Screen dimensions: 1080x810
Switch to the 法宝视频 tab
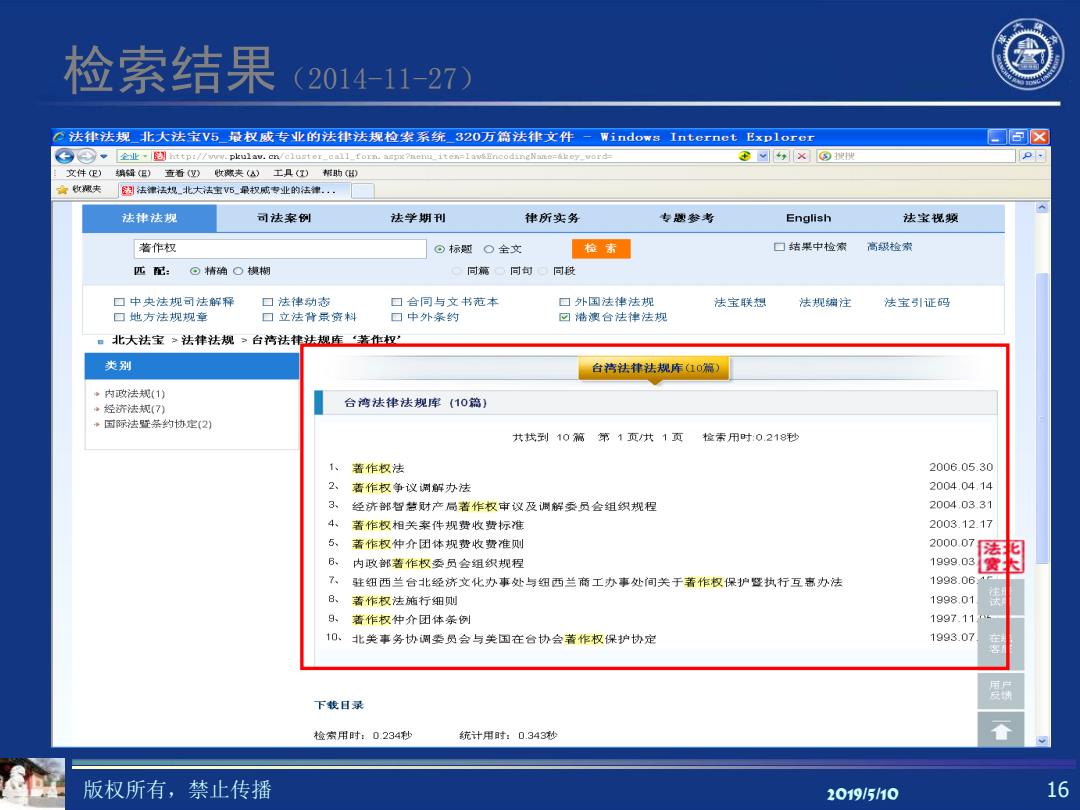[x=931, y=218]
